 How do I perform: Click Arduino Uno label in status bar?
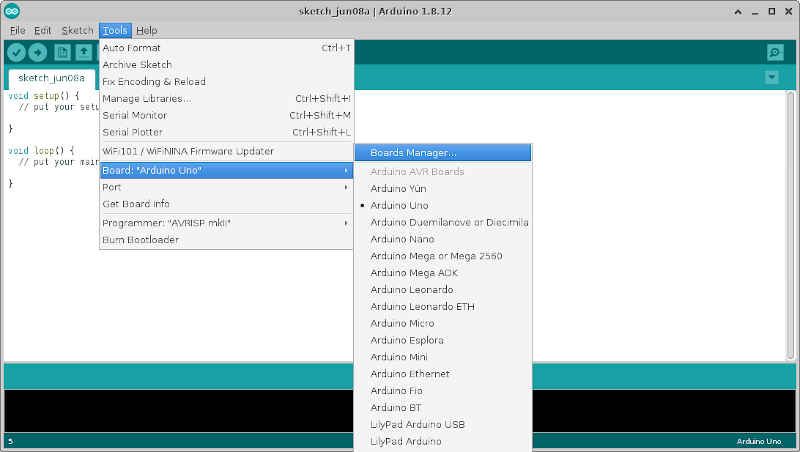[x=759, y=441]
